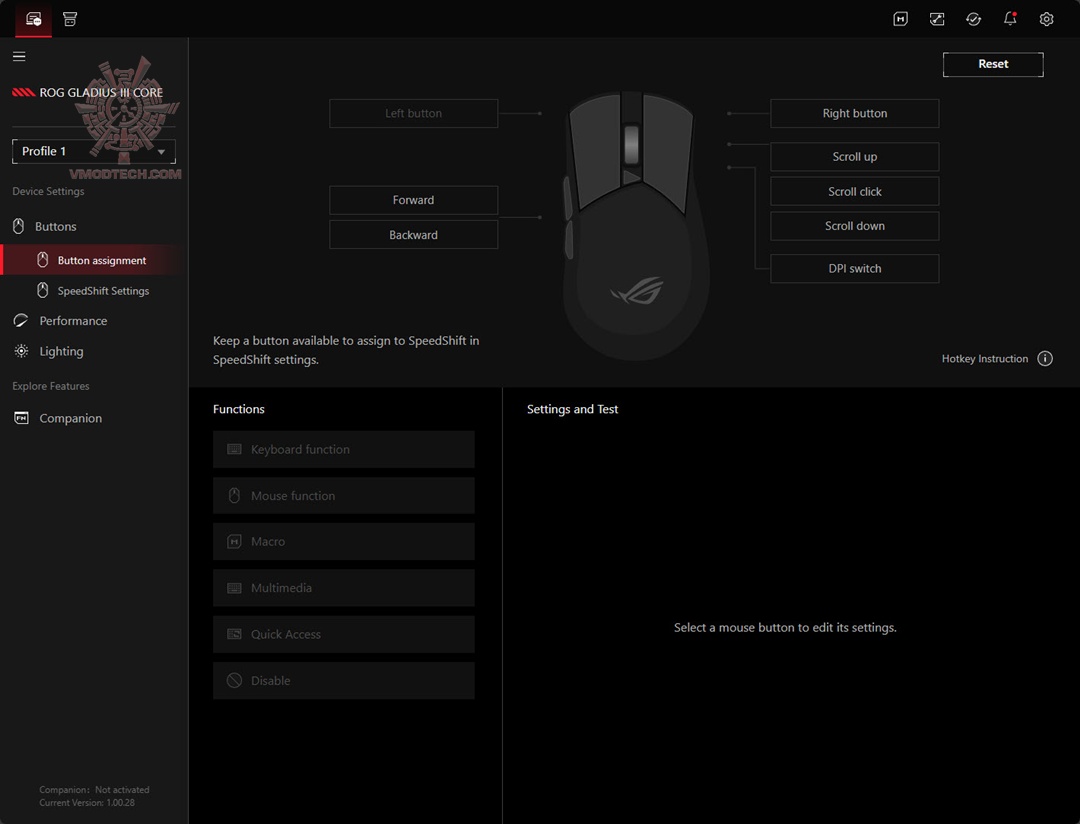The image size is (1080, 824).
Task: Click the Hotkey Instruction info icon
Action: pyautogui.click(x=1045, y=358)
